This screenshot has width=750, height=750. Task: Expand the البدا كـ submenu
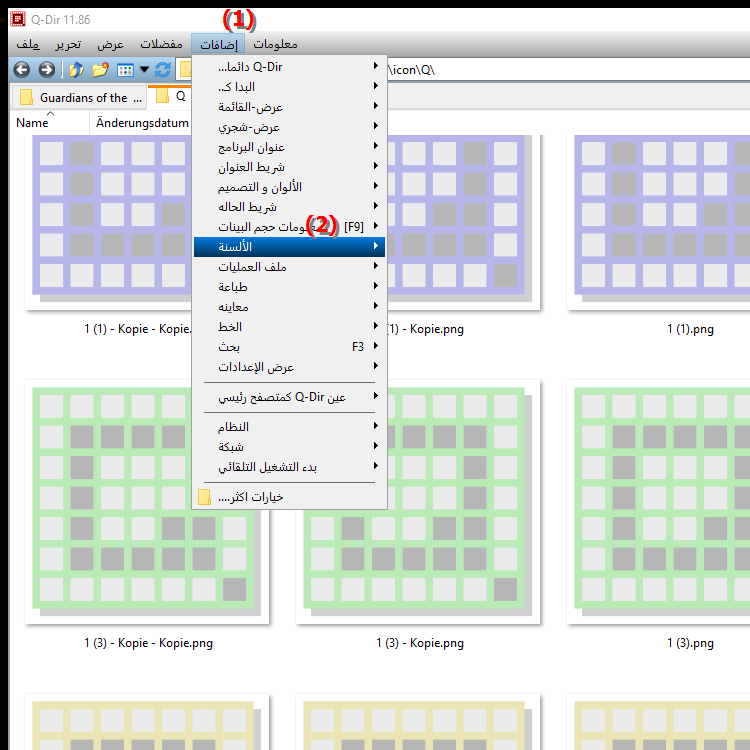(289, 87)
